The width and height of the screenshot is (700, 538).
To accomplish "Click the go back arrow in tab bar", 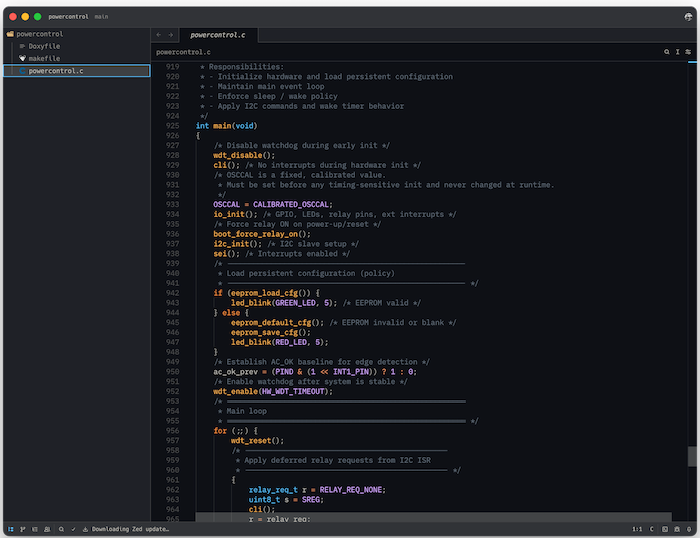I will point(158,35).
